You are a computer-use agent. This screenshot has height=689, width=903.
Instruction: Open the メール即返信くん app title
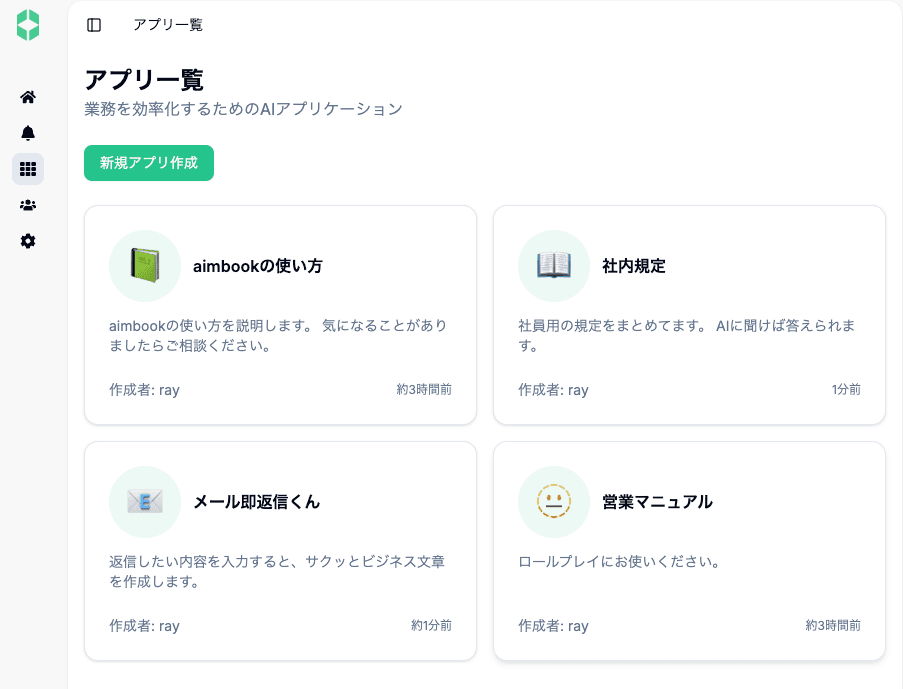point(256,502)
